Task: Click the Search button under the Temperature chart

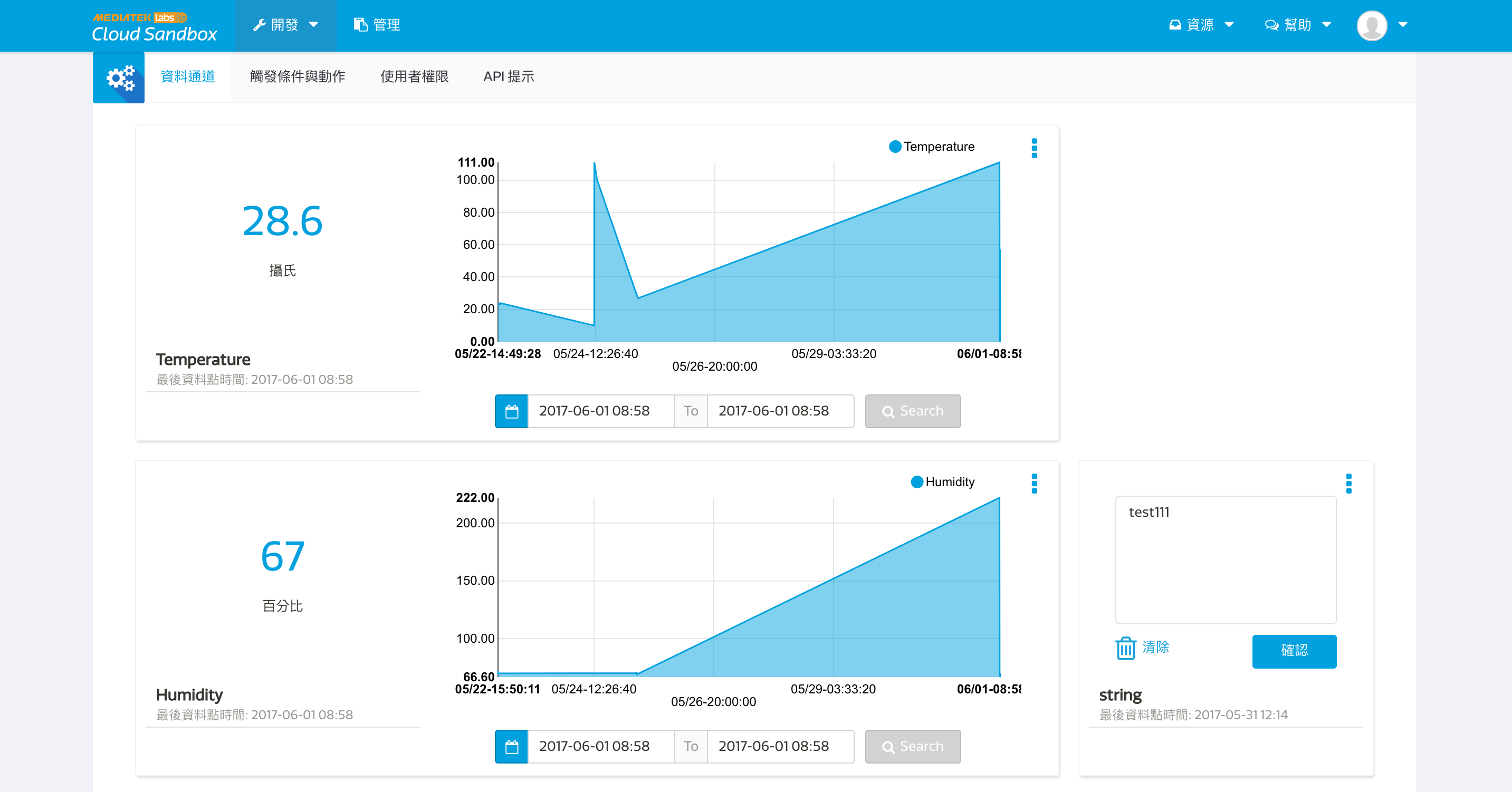Action: pyautogui.click(x=913, y=411)
